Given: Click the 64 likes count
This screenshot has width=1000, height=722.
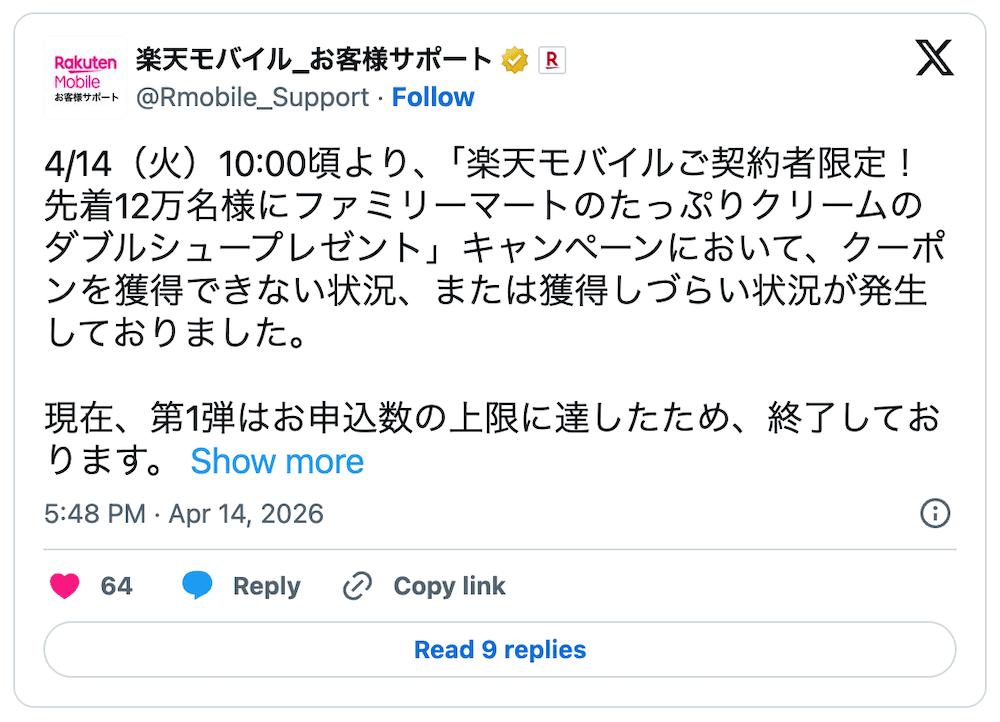Looking at the screenshot, I should pos(116,586).
